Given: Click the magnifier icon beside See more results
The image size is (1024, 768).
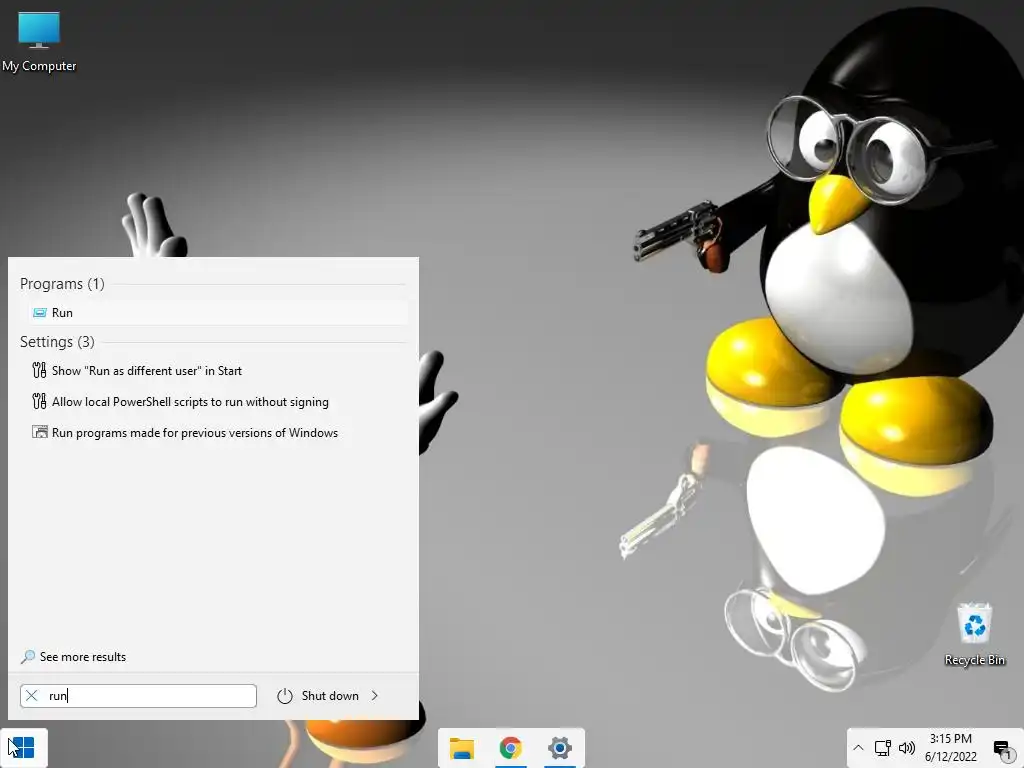Looking at the screenshot, I should tap(27, 657).
